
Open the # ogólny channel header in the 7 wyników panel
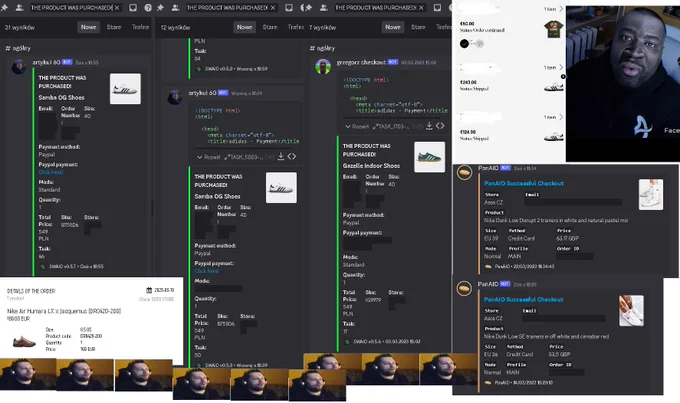pos(322,48)
